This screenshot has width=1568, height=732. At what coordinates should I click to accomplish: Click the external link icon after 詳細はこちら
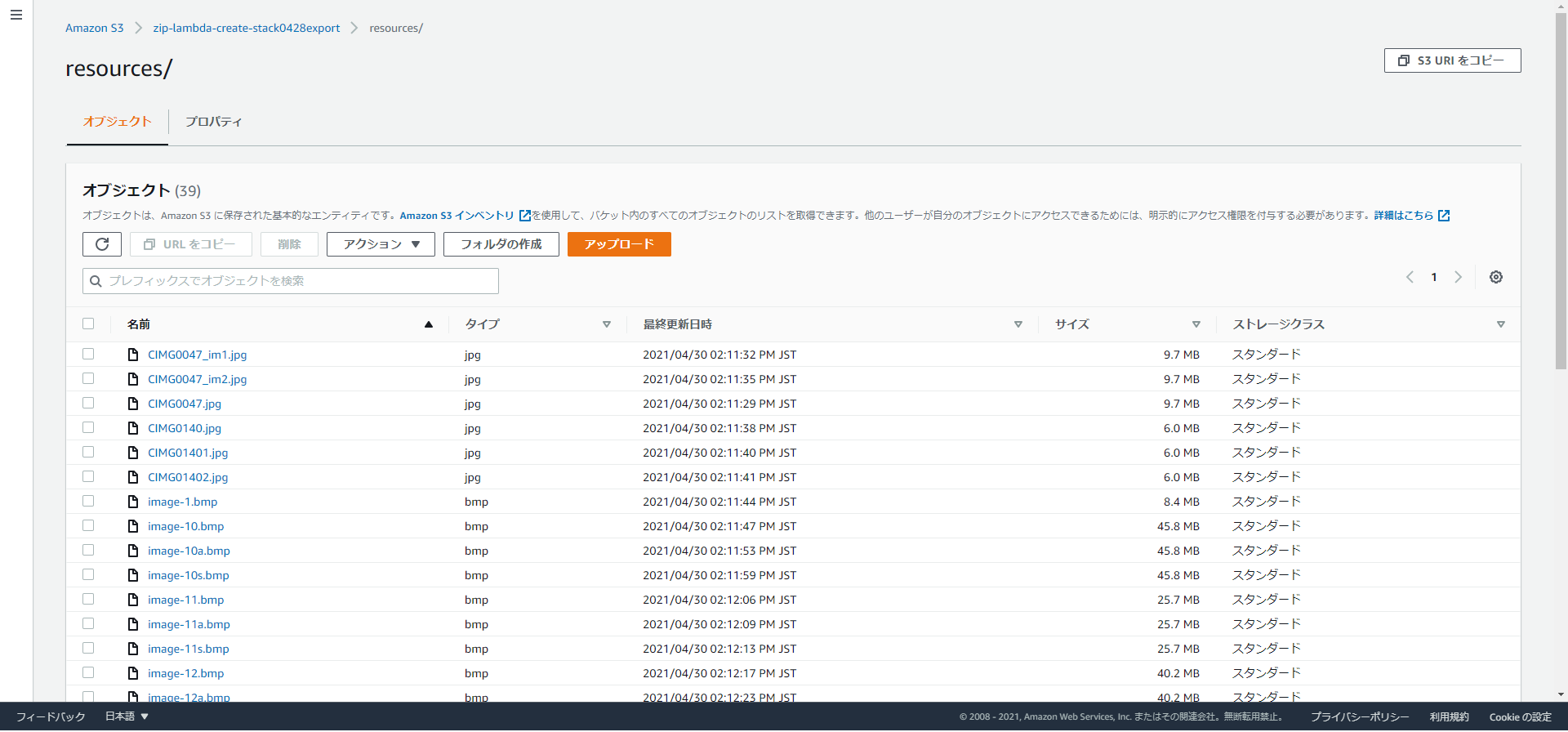1444,216
